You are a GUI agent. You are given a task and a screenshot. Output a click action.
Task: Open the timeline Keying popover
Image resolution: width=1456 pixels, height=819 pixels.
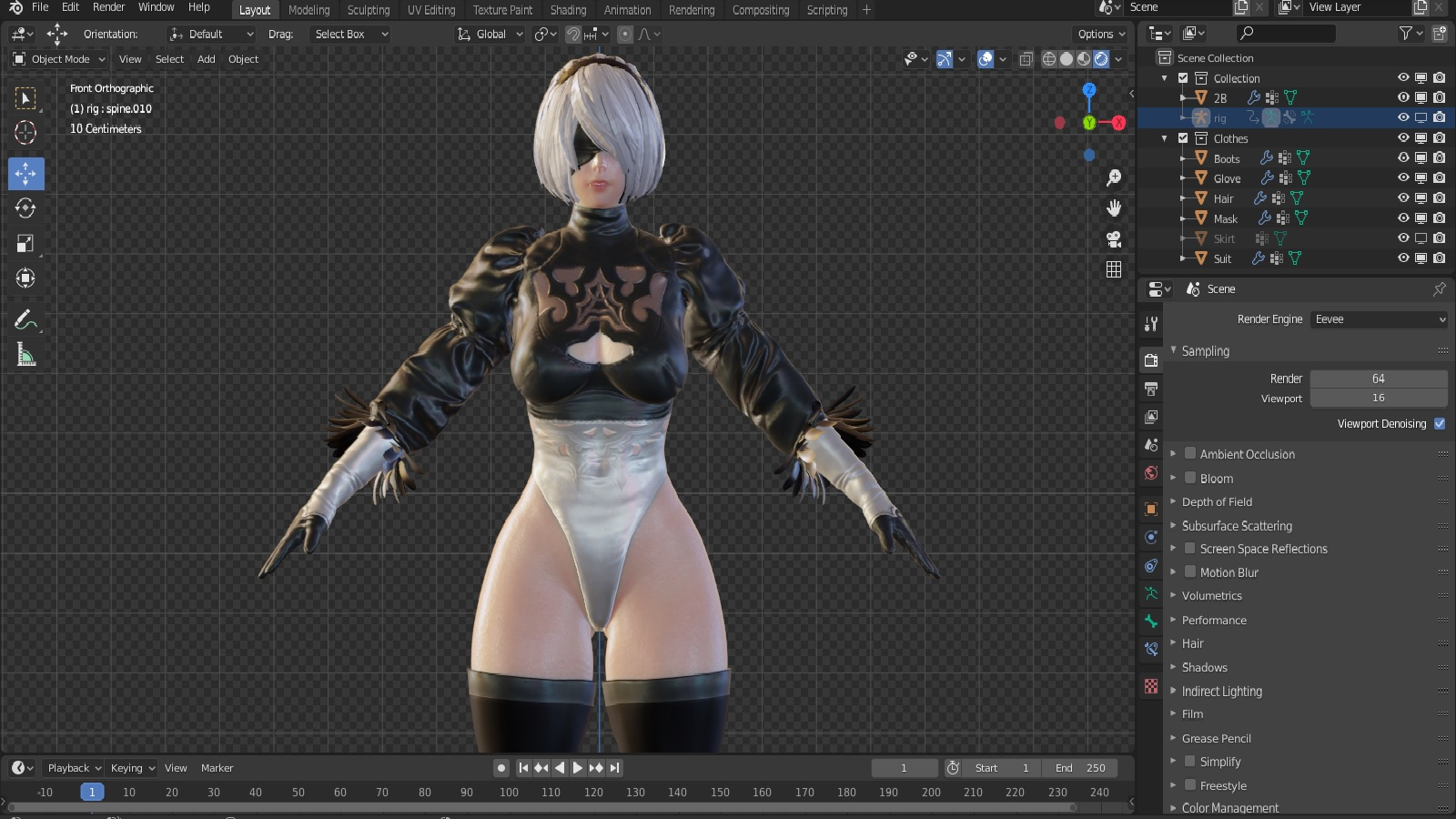coord(133,768)
